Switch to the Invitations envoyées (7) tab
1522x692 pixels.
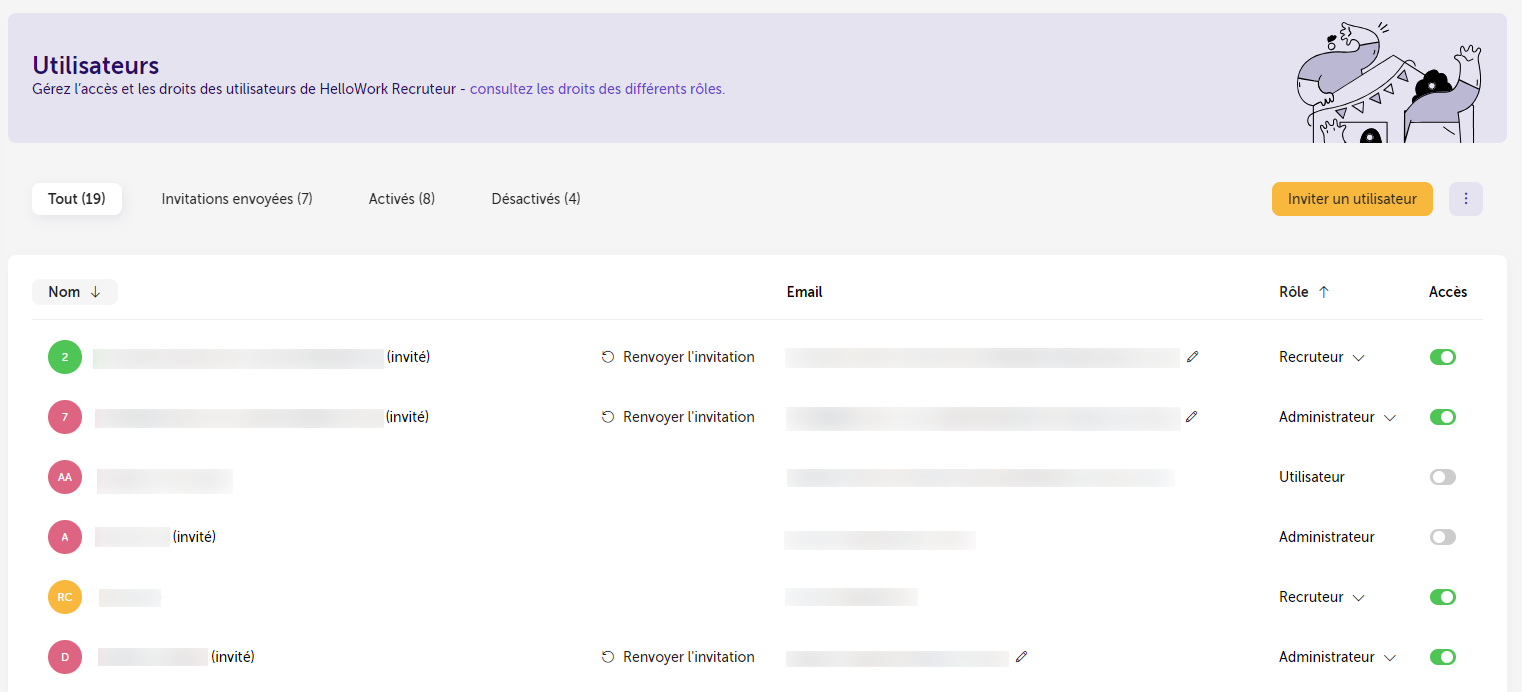[x=237, y=199]
